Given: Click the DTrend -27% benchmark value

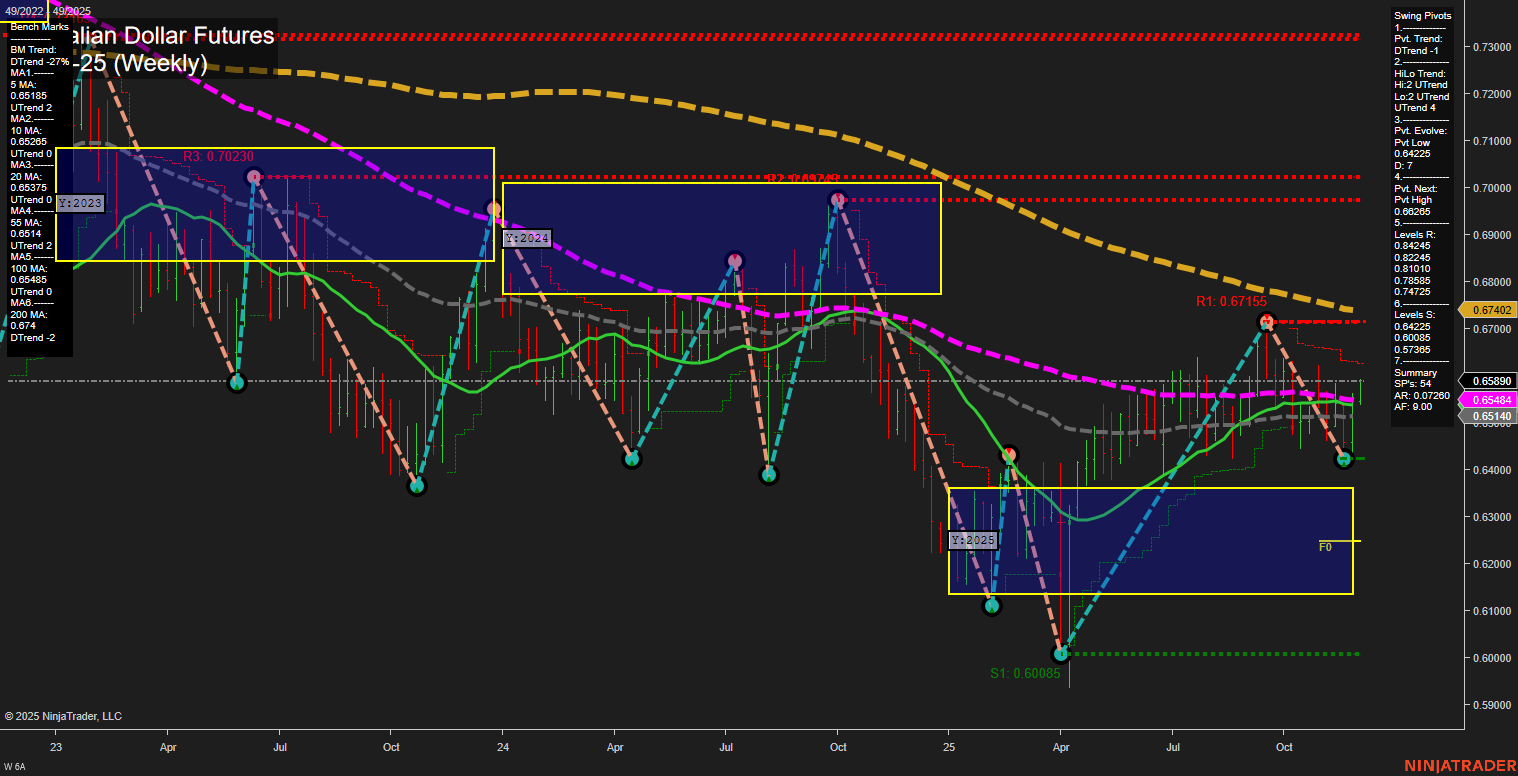Looking at the screenshot, I should point(40,62).
